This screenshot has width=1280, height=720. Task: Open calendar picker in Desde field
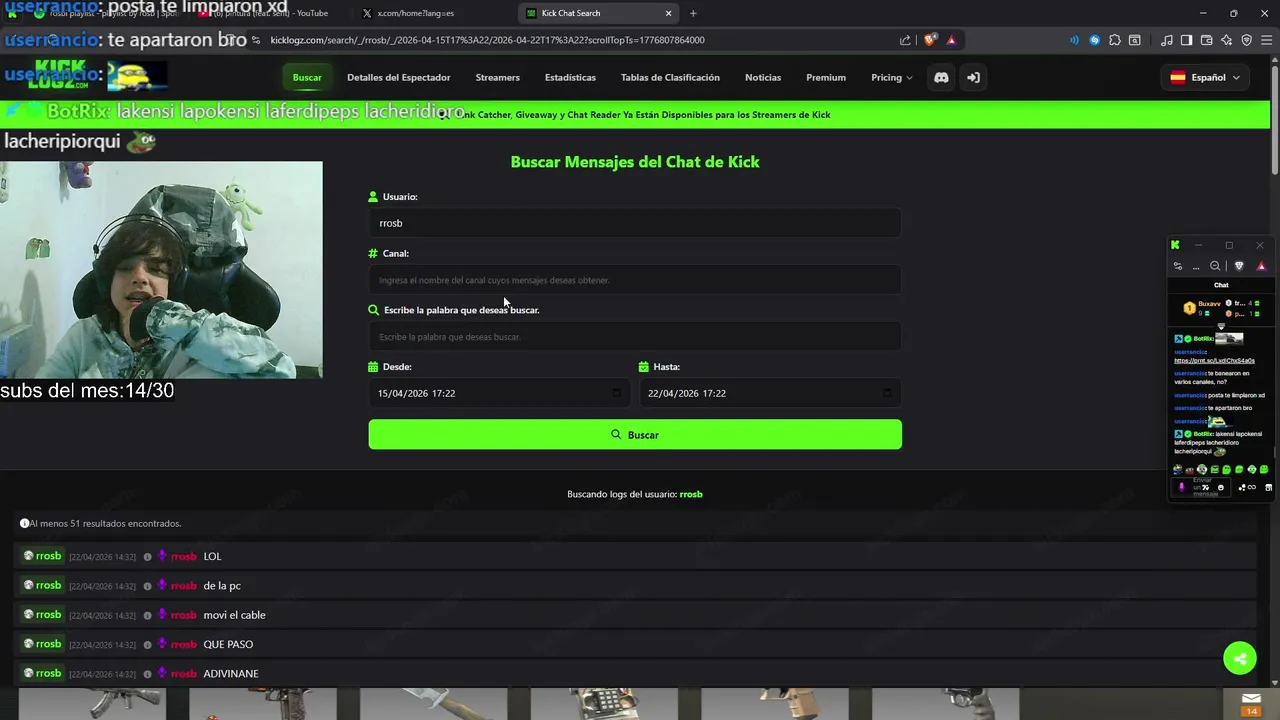pyautogui.click(x=617, y=393)
